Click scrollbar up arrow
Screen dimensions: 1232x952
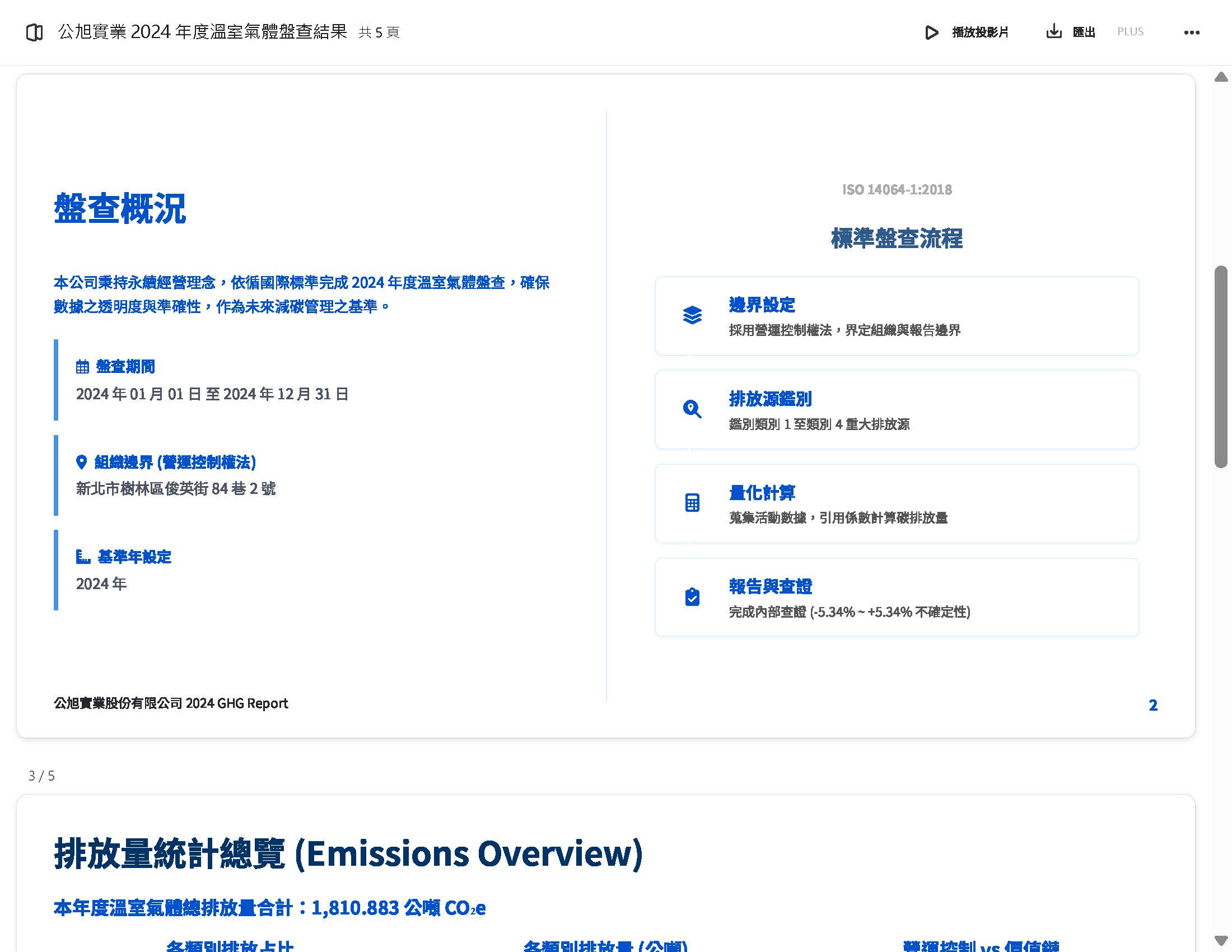pyautogui.click(x=1221, y=77)
